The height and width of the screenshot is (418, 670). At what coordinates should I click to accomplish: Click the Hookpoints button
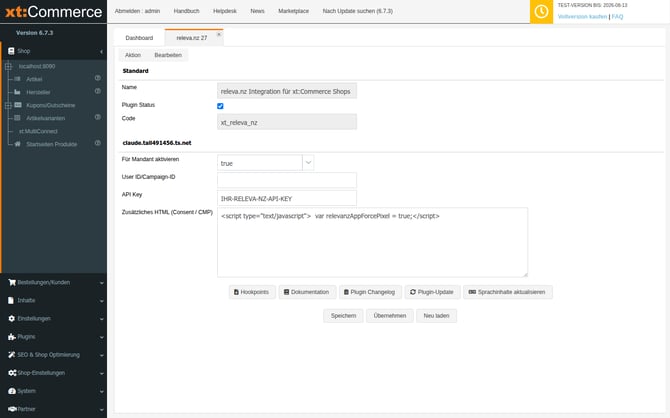point(252,292)
